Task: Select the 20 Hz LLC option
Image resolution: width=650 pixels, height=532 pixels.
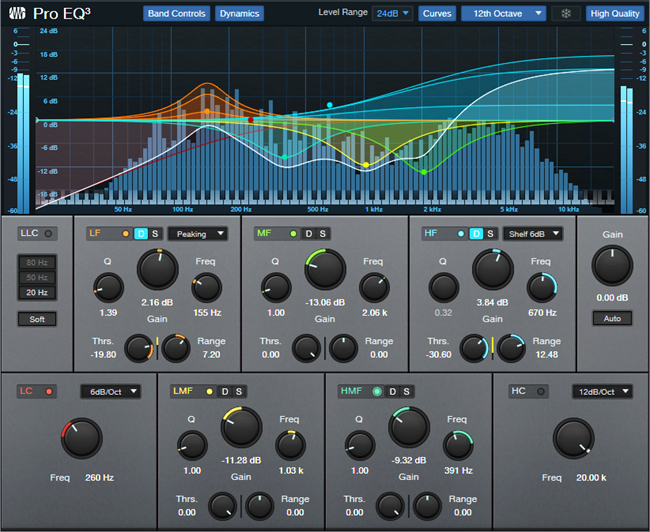Action: point(37,292)
